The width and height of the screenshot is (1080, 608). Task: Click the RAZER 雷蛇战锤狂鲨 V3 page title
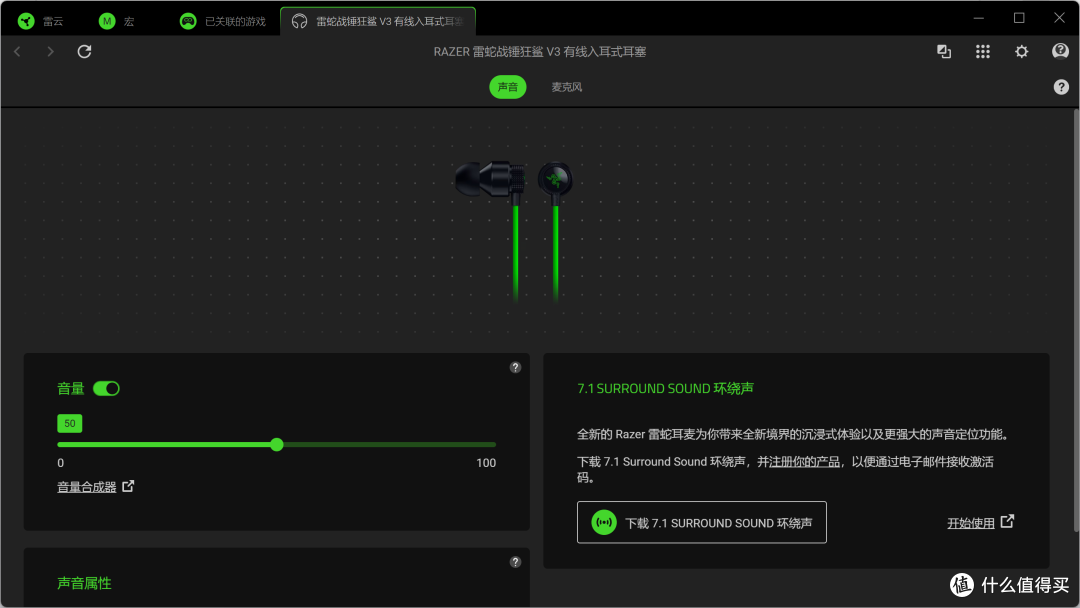(x=539, y=52)
